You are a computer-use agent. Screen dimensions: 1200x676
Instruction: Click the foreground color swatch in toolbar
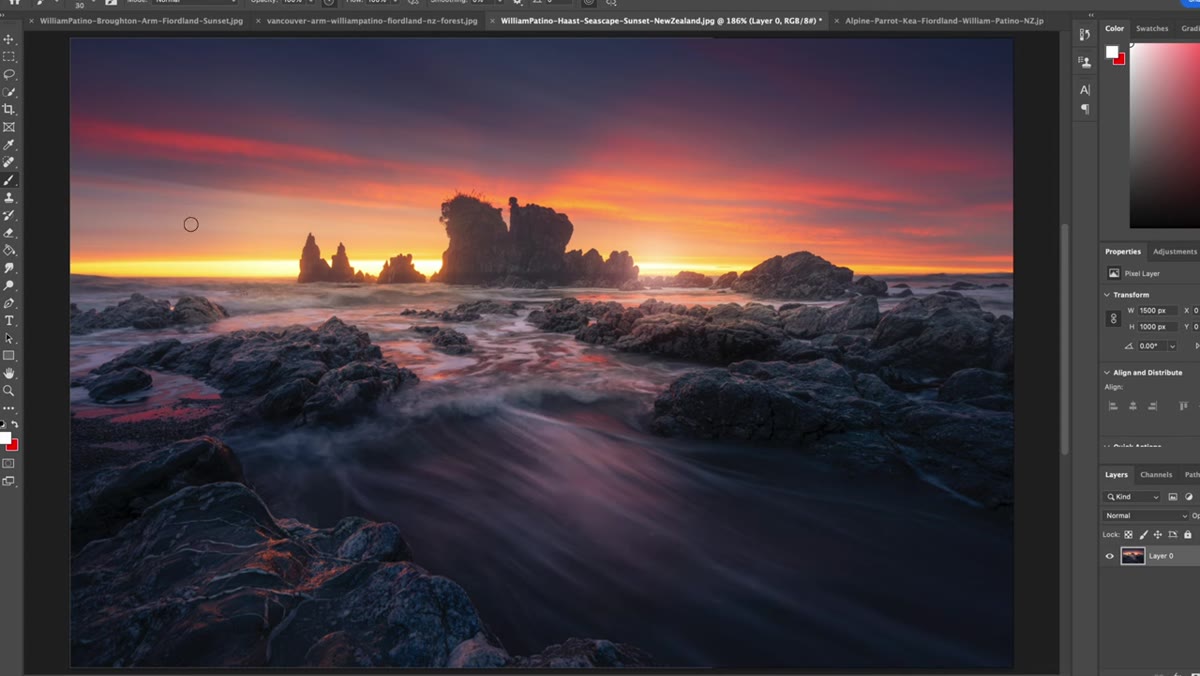[x=5, y=438]
